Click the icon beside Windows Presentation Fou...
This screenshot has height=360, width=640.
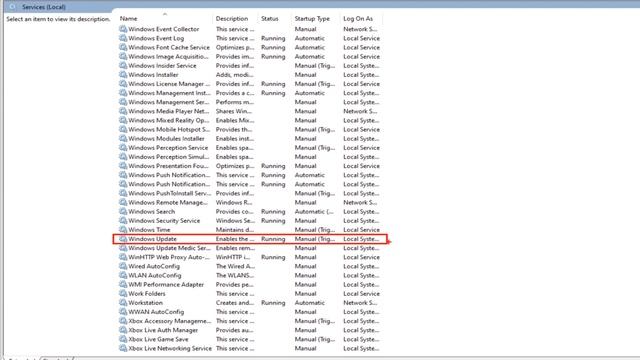point(123,166)
